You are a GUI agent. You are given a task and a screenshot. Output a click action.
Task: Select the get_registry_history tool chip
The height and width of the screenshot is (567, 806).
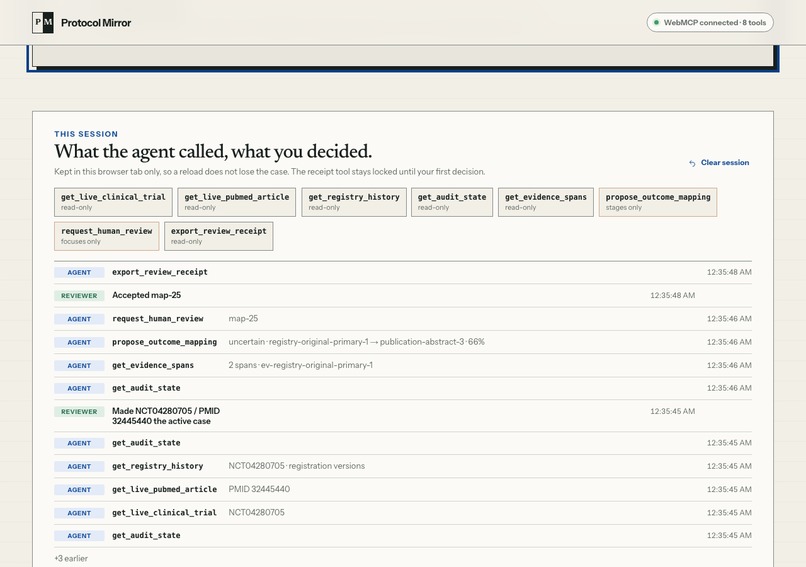pos(354,202)
